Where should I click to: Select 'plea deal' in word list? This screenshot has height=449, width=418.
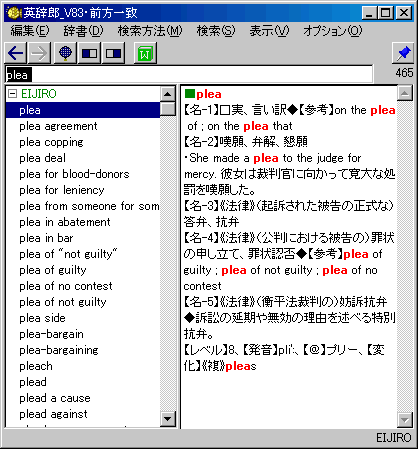pos(42,158)
